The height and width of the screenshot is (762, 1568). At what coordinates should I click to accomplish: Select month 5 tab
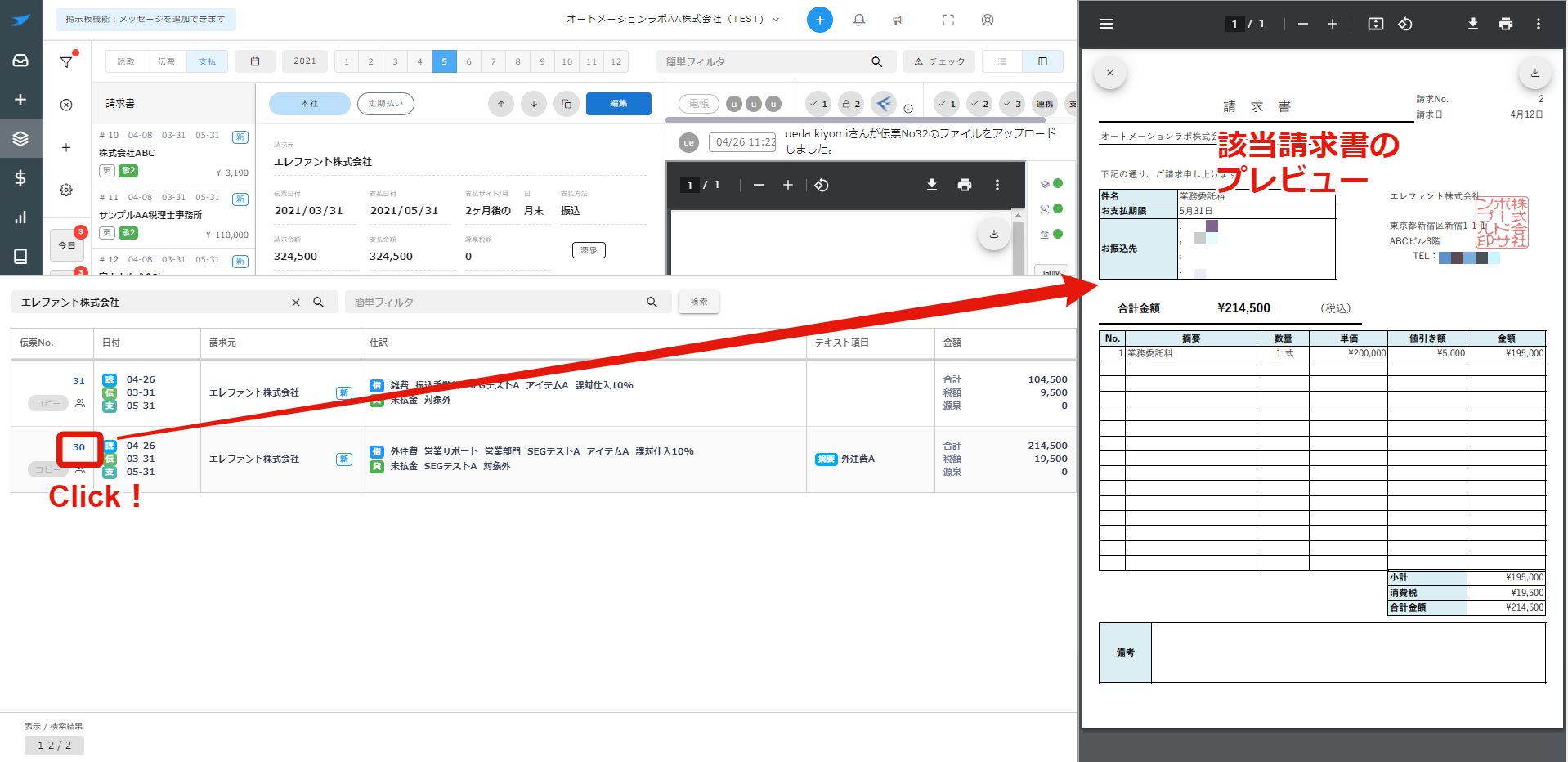coord(445,61)
